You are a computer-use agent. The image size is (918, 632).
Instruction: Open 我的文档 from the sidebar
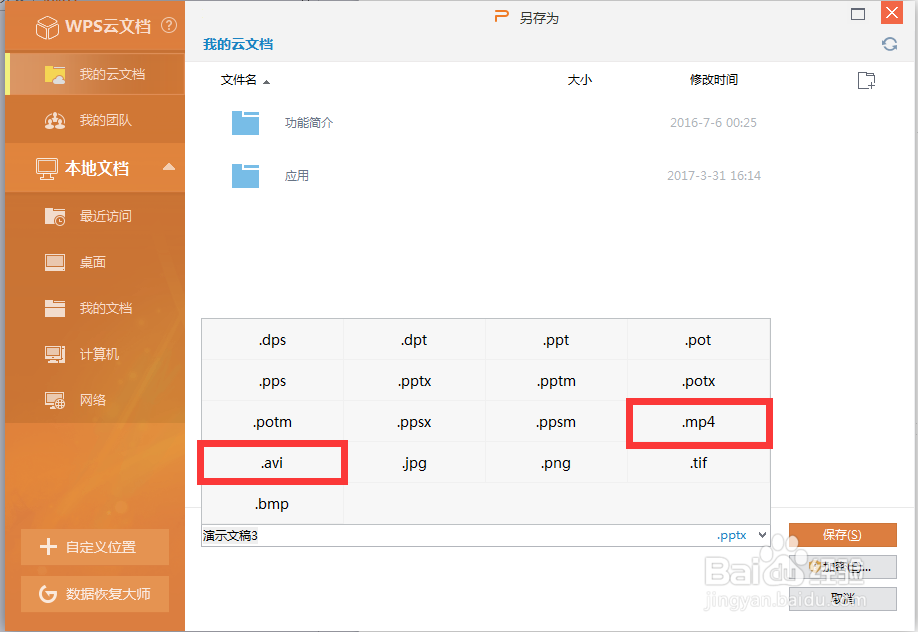tap(94, 308)
